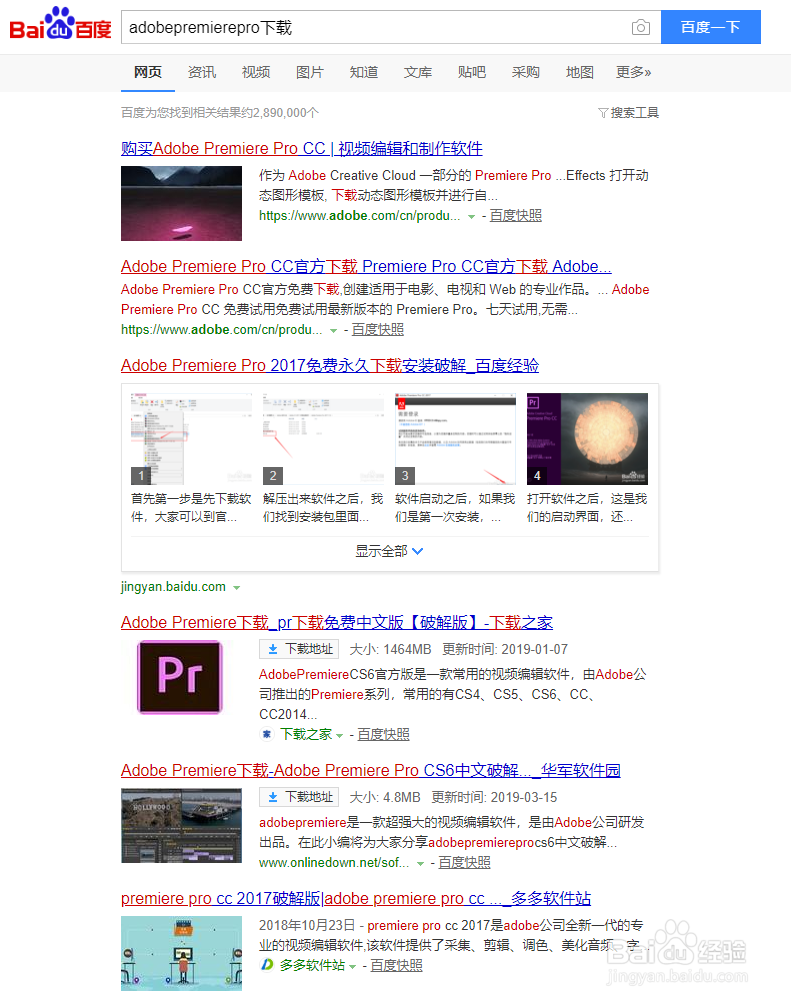Switch to the 知道 tab

[364, 72]
